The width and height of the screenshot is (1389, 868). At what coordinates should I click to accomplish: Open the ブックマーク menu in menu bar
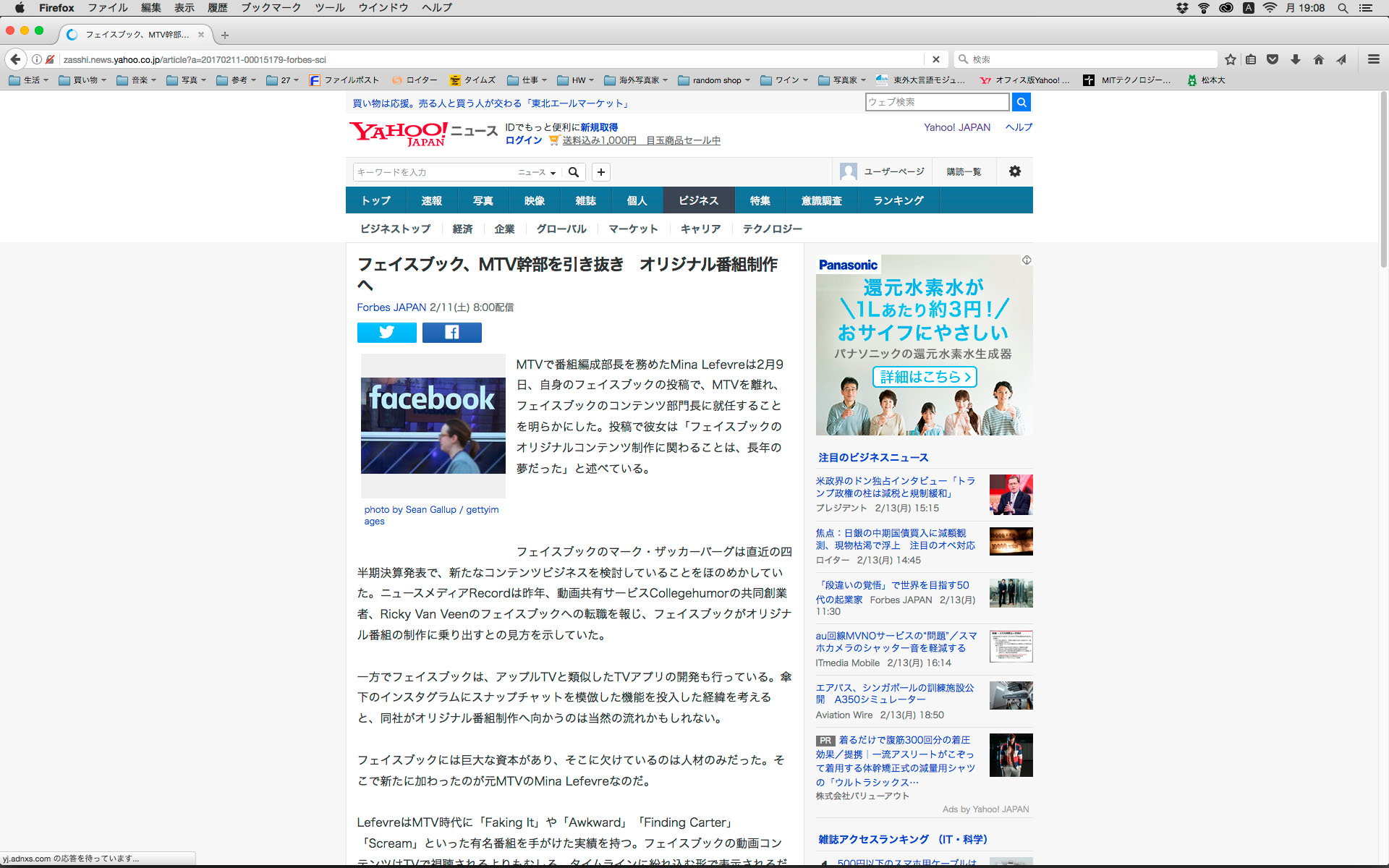(271, 7)
